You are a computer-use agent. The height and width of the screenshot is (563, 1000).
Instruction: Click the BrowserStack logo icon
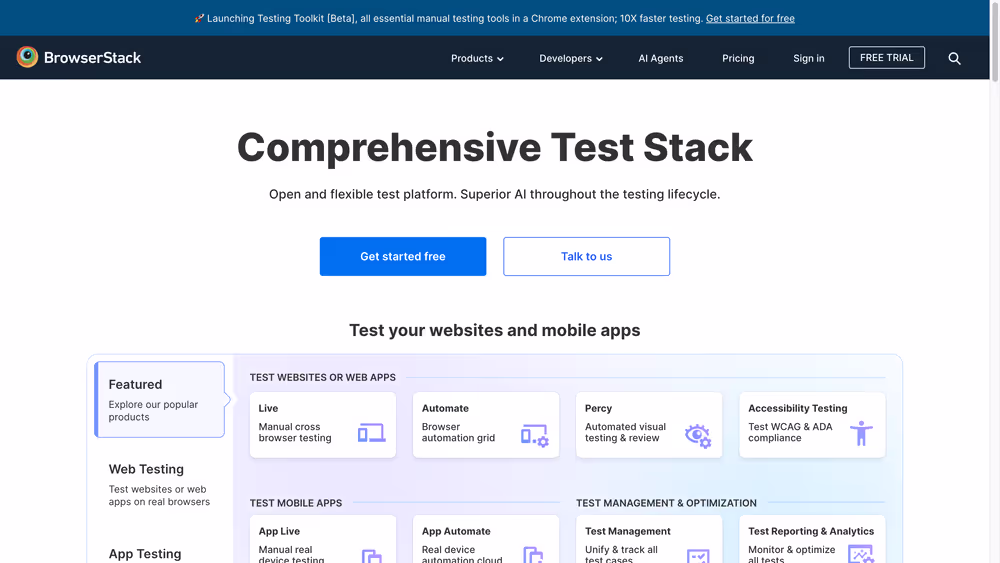[28, 58]
